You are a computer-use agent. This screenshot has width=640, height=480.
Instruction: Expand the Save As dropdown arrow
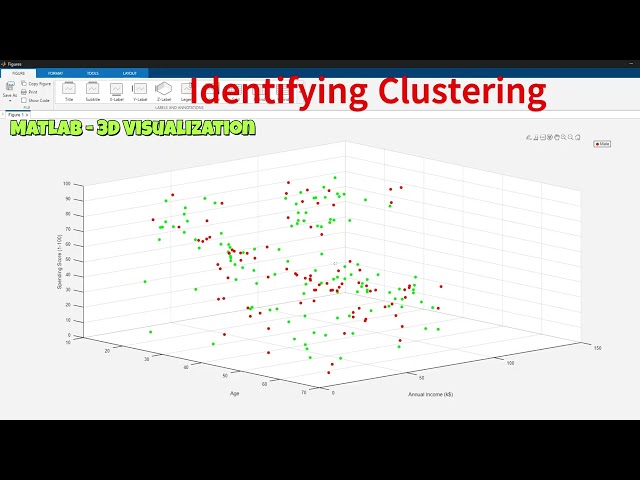click(x=10, y=100)
